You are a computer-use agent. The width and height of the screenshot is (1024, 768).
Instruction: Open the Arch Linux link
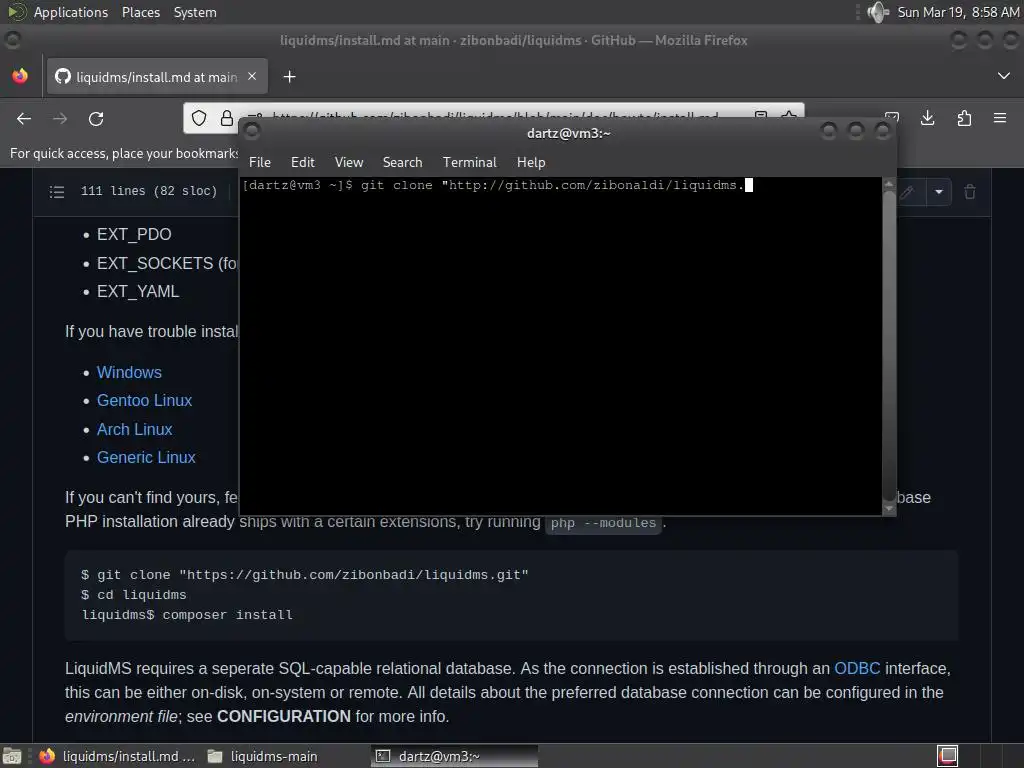pos(135,429)
